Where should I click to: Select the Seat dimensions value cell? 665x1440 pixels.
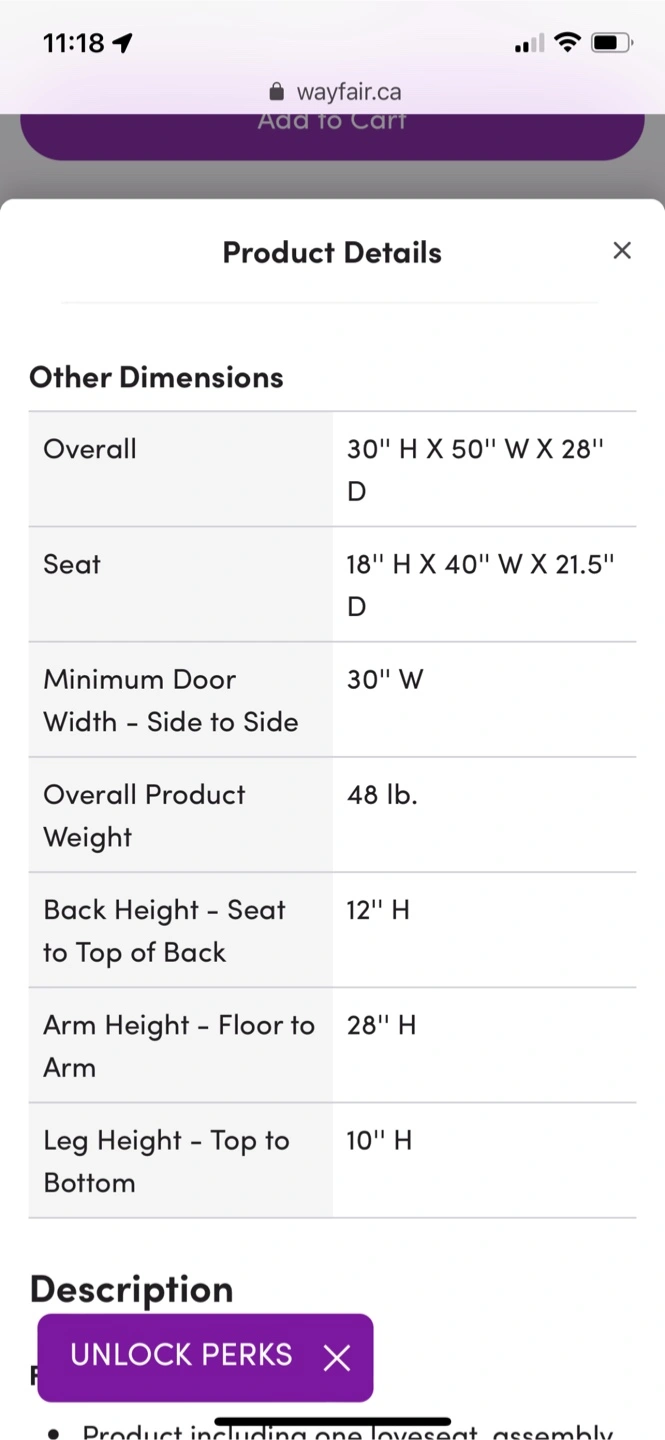click(484, 584)
